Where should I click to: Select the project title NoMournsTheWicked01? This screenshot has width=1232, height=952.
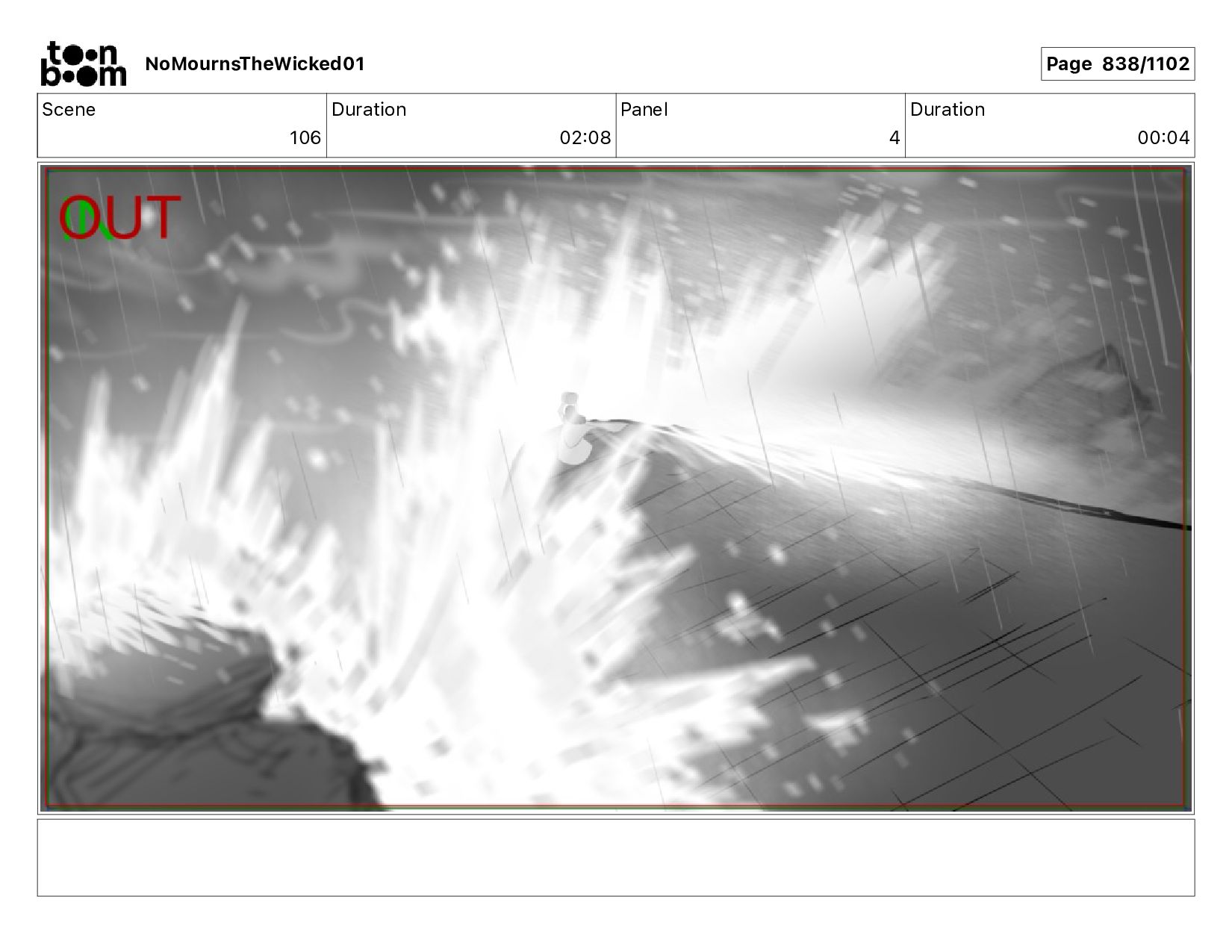tap(255, 63)
